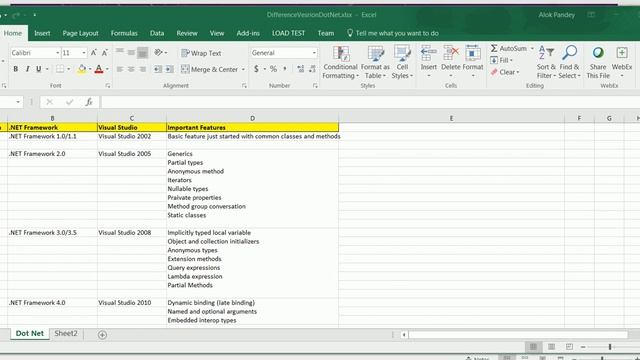Open the Font Color dropdown arrow
The height and width of the screenshot is (360, 640).
(107, 69)
